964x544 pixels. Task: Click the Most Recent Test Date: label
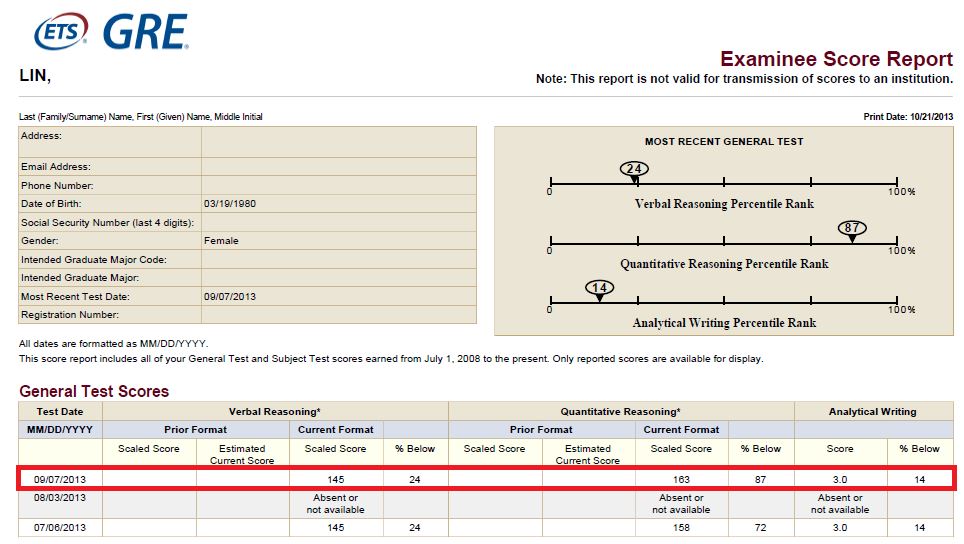(75, 296)
